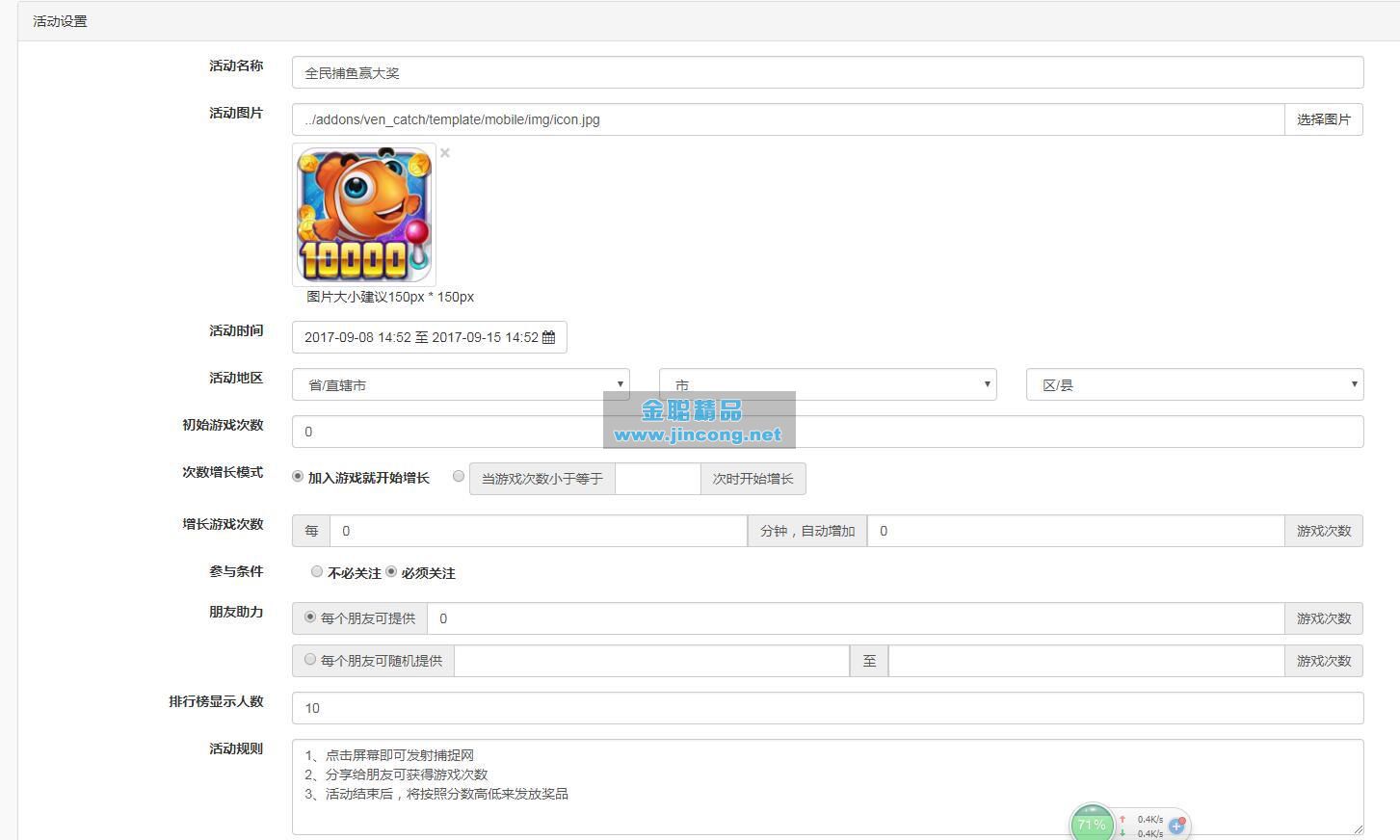Image resolution: width=1400 pixels, height=840 pixels.
Task: Click the textarea resize handle in 活动规则
Action: [1358, 828]
